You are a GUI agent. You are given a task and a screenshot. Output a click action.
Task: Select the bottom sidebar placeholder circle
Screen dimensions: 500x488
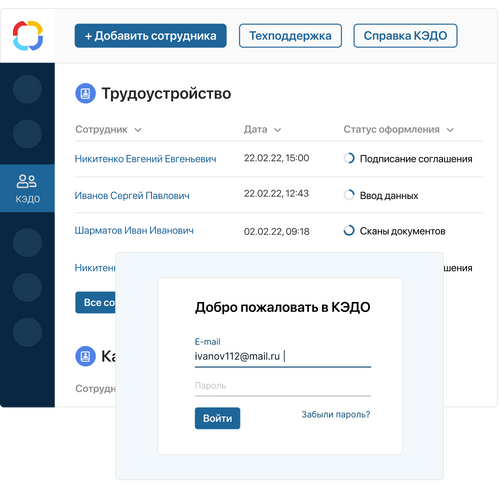[x=27, y=332]
